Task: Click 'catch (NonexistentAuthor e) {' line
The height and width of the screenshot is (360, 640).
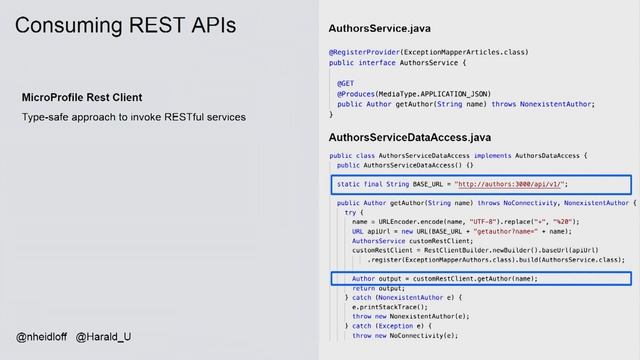Action: [403, 298]
